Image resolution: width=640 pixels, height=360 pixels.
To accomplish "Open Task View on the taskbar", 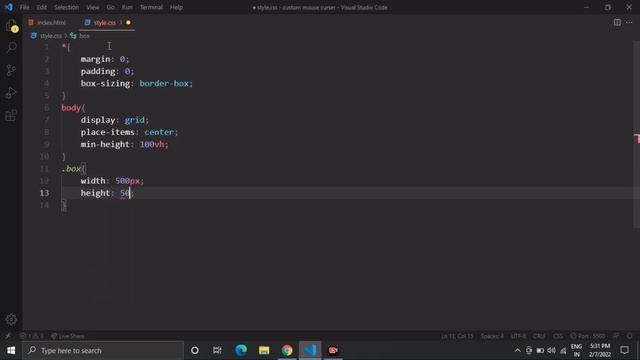I will tap(217, 350).
